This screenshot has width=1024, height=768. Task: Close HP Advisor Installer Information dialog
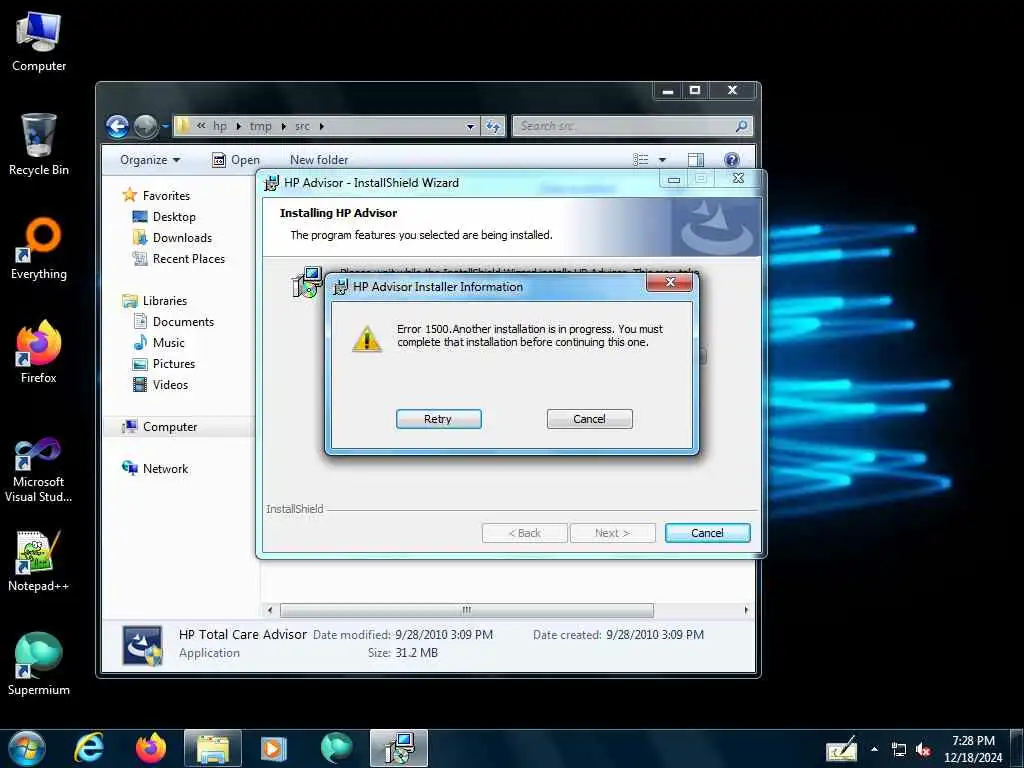669,282
